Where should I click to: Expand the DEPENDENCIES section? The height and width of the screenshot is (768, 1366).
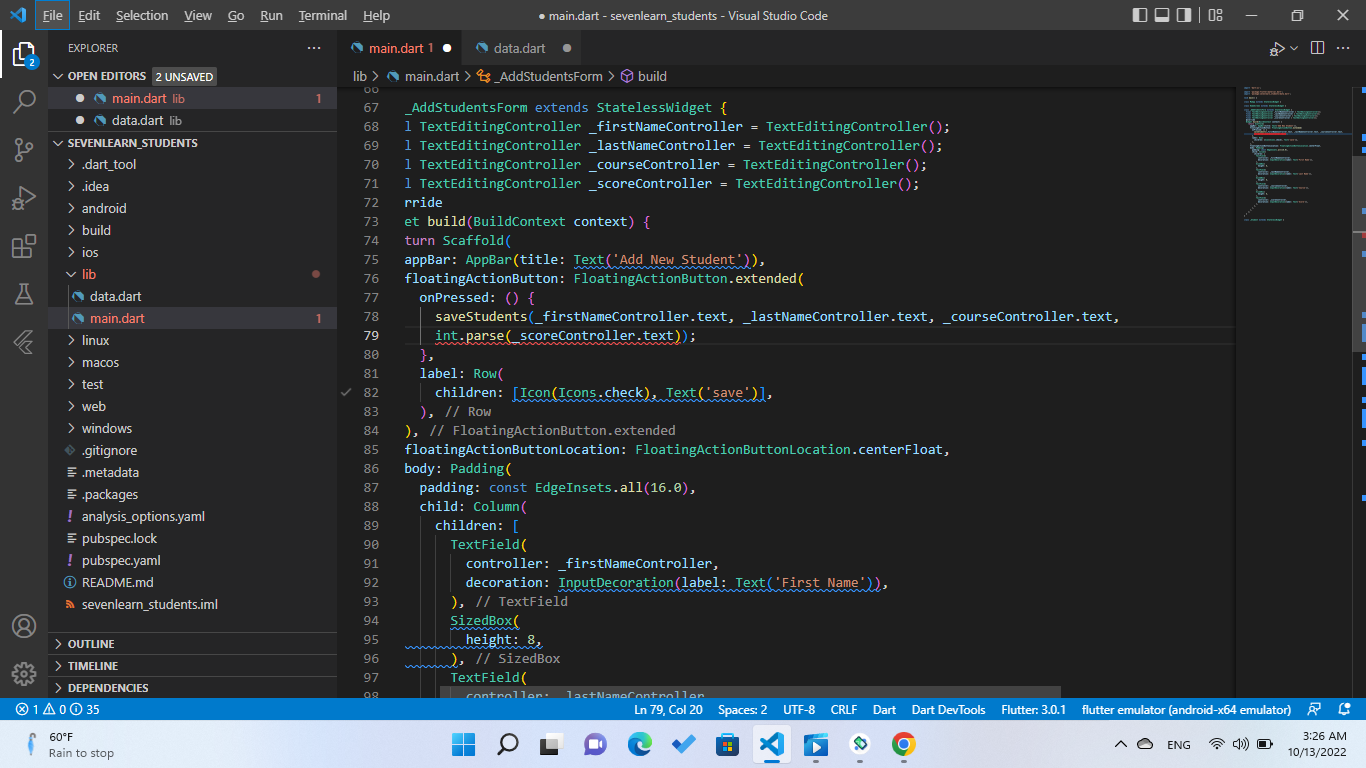click(x=108, y=688)
